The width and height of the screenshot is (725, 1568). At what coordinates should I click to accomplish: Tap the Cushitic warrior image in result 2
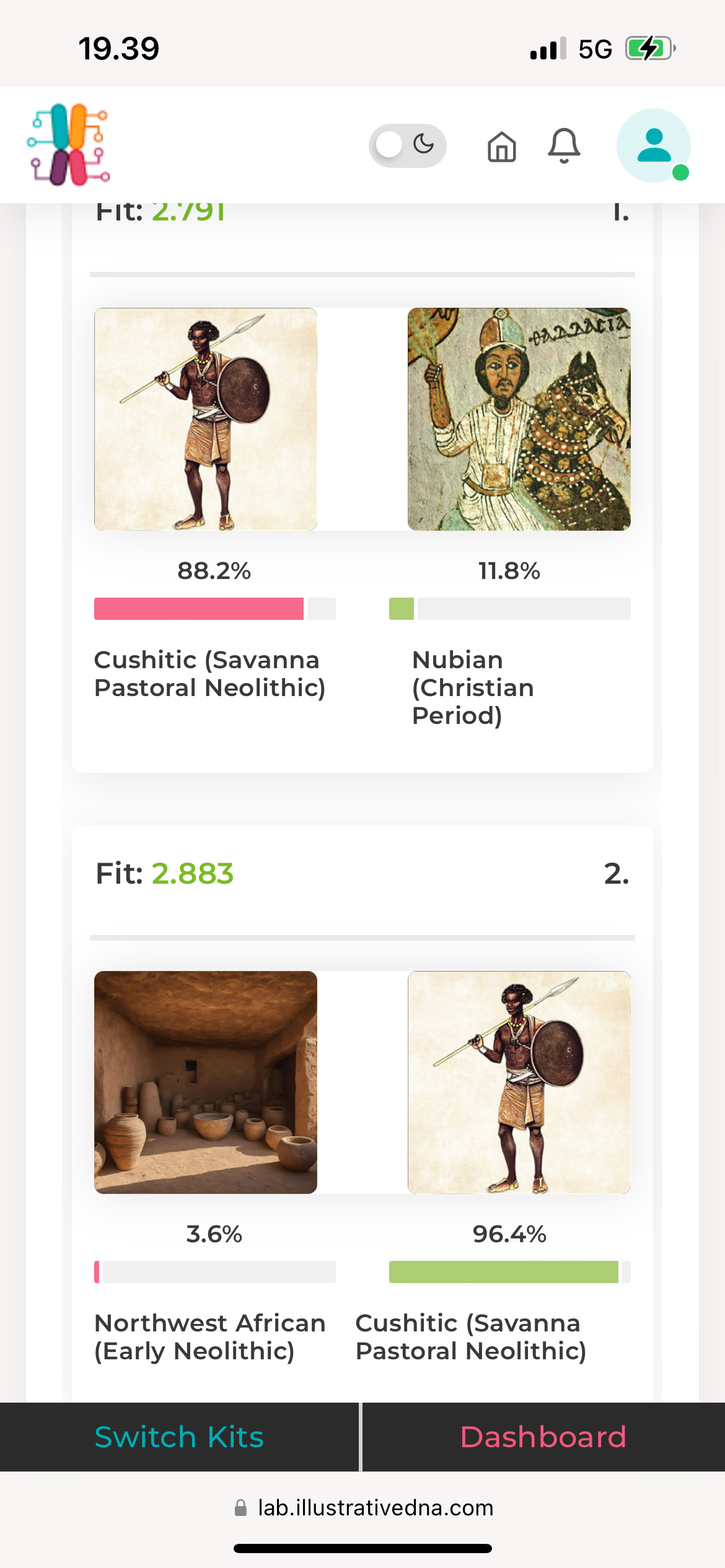click(x=519, y=1082)
